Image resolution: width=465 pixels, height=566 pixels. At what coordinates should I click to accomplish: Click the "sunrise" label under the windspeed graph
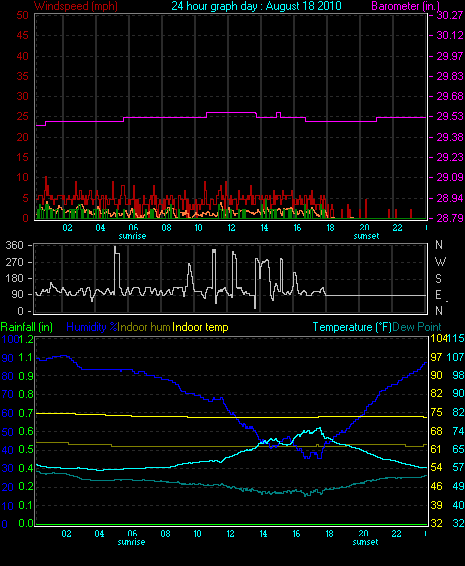[x=132, y=236]
